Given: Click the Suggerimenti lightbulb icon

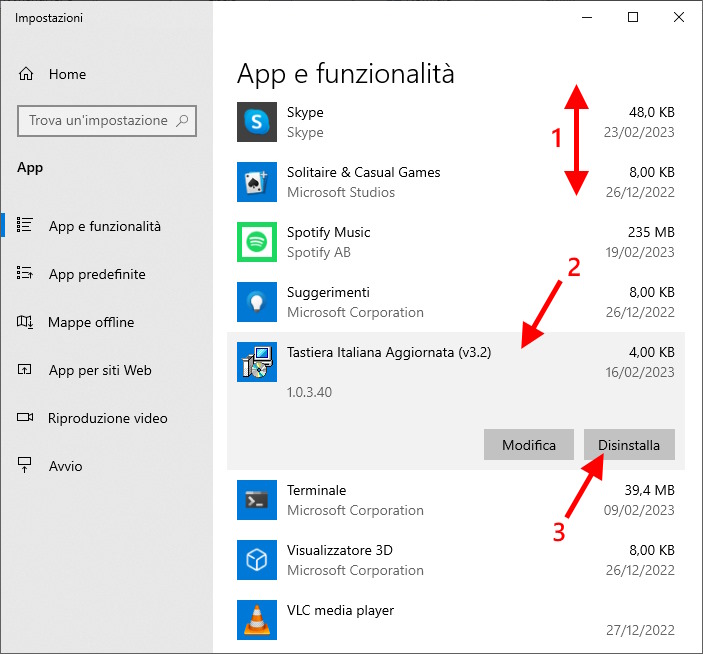Looking at the screenshot, I should click(x=257, y=302).
